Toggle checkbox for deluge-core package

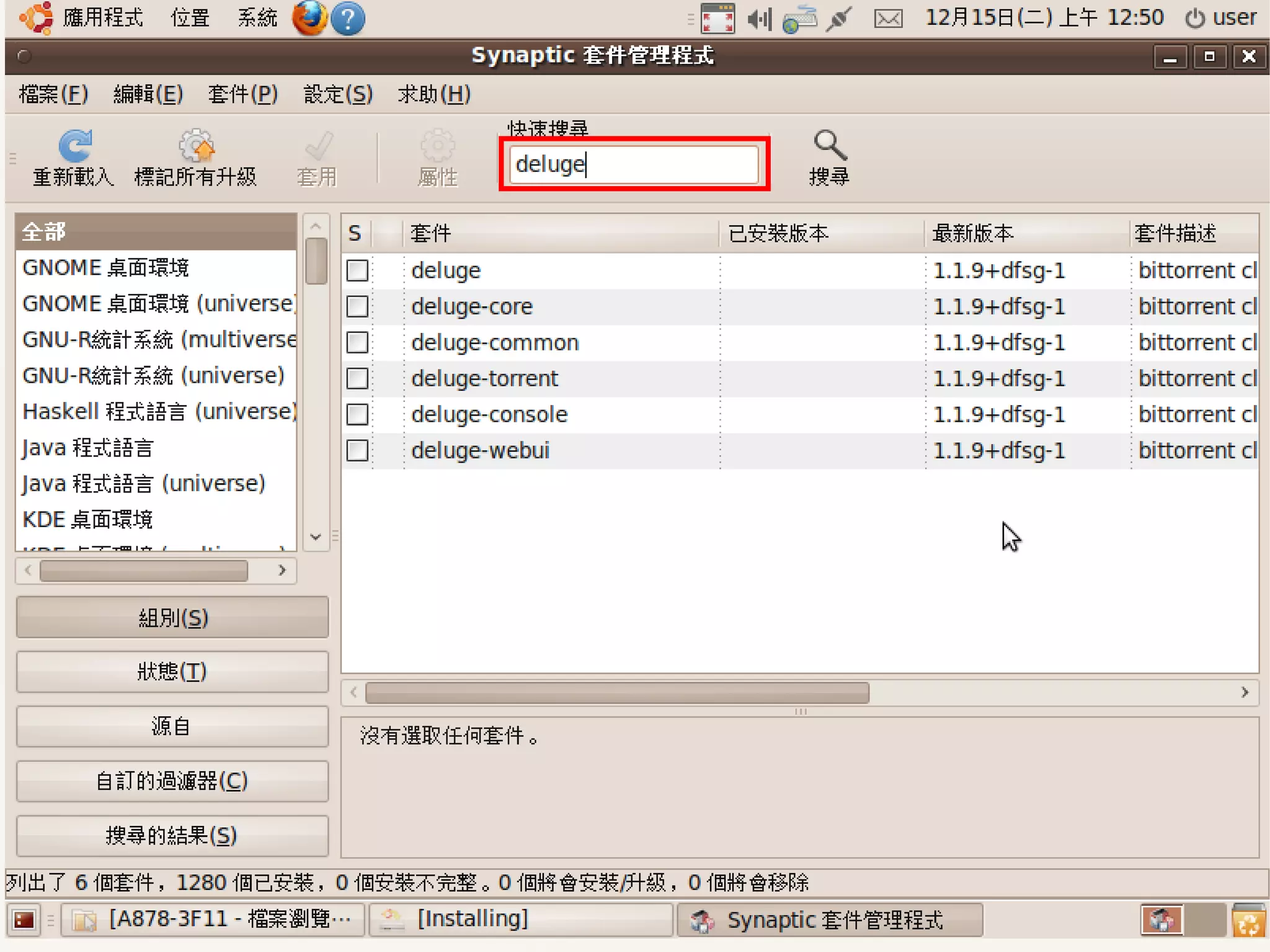357,306
